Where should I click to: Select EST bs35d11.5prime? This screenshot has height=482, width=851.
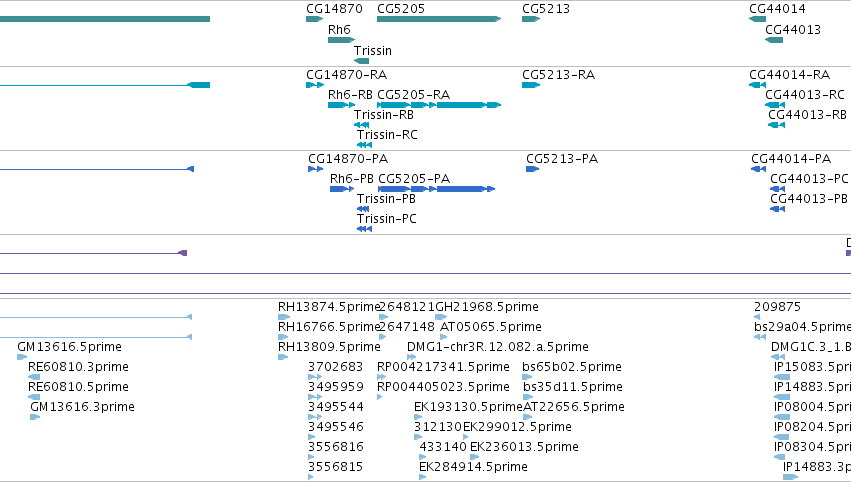(572, 388)
